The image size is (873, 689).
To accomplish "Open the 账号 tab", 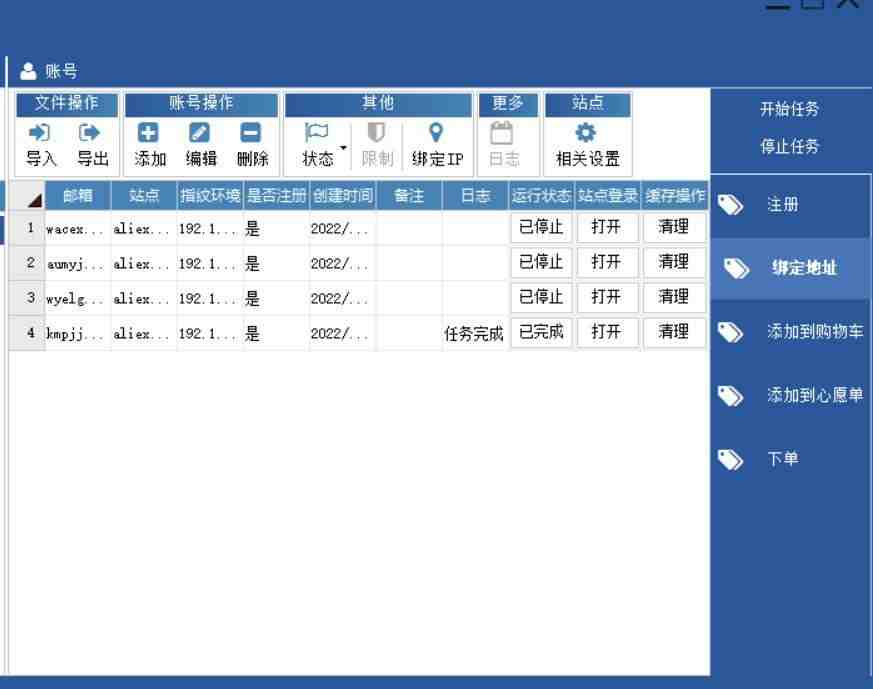I will 49,71.
